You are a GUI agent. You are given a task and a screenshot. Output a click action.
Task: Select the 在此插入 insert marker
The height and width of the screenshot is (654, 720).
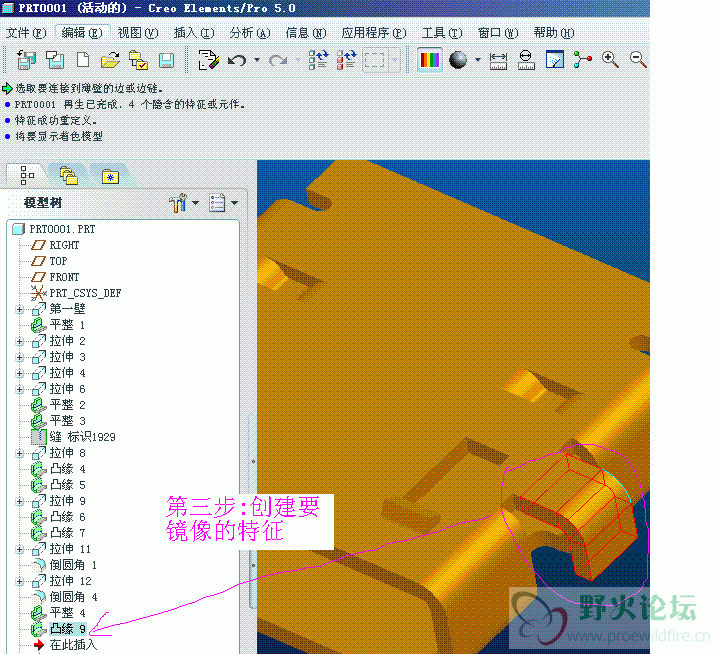coord(73,645)
